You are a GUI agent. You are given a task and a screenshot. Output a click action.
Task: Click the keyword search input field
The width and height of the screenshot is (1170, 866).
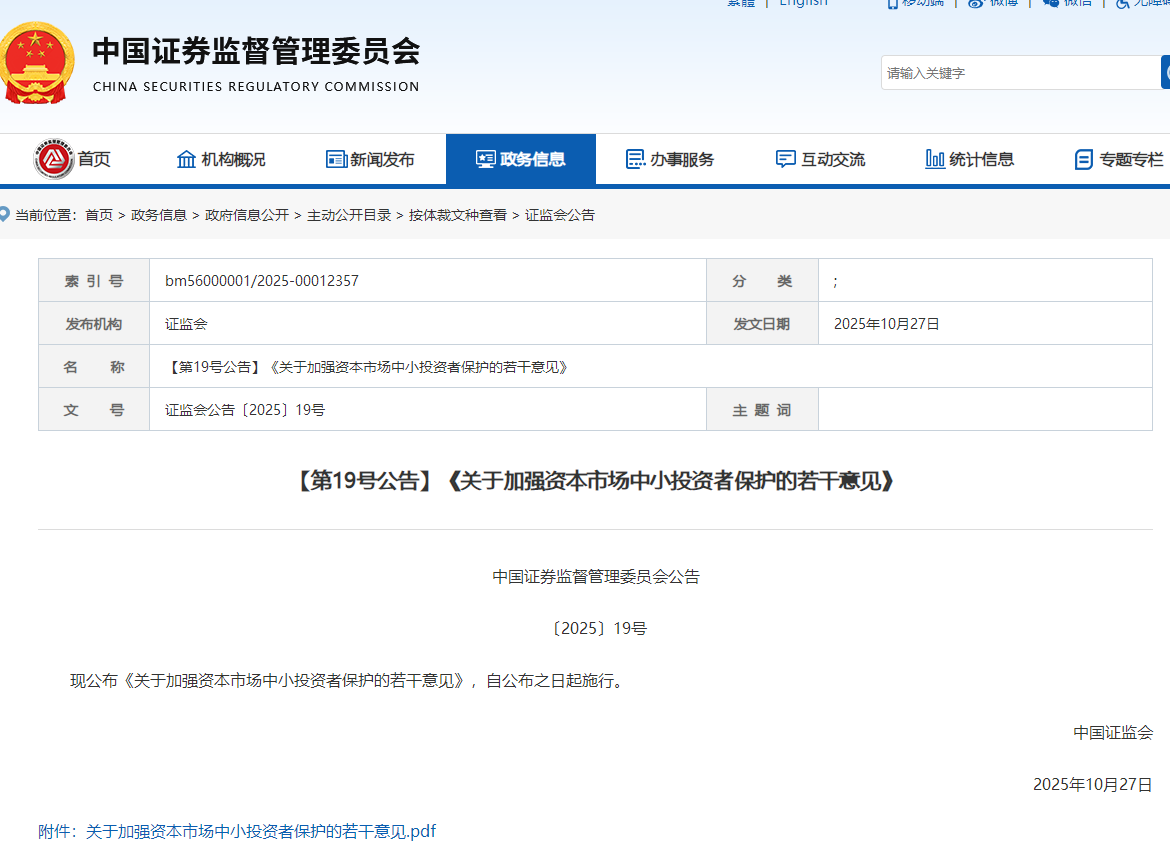pyautogui.click(x=1020, y=73)
